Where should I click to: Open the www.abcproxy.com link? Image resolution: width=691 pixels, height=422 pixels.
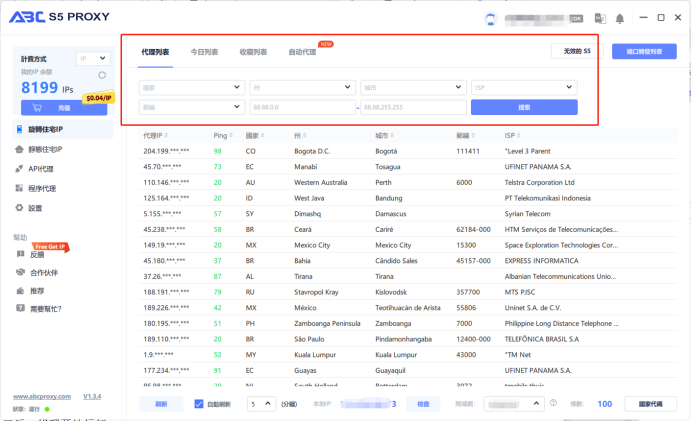(x=40, y=397)
